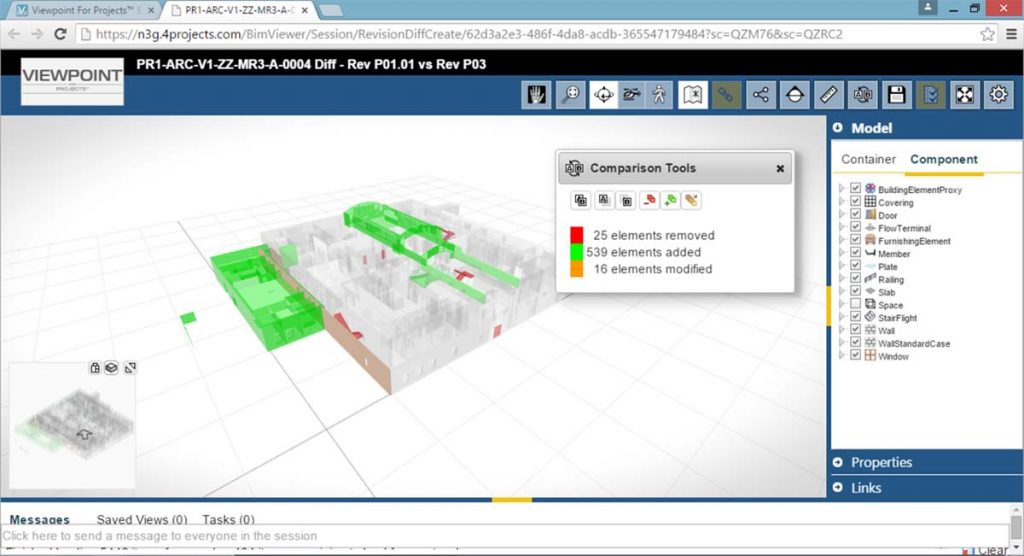Click the green added-elements swatch

point(577,252)
